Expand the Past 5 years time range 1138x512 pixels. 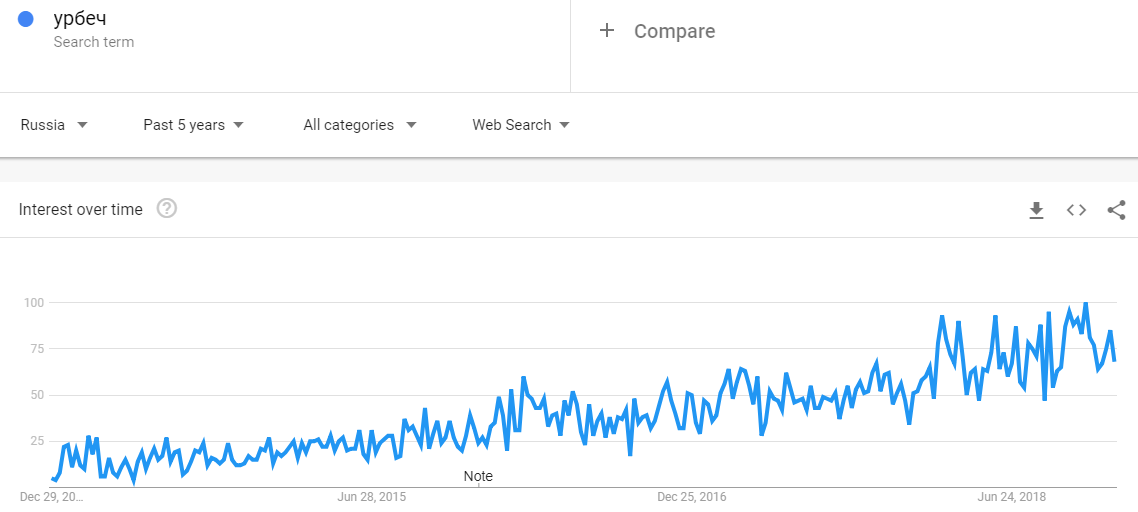coord(193,125)
